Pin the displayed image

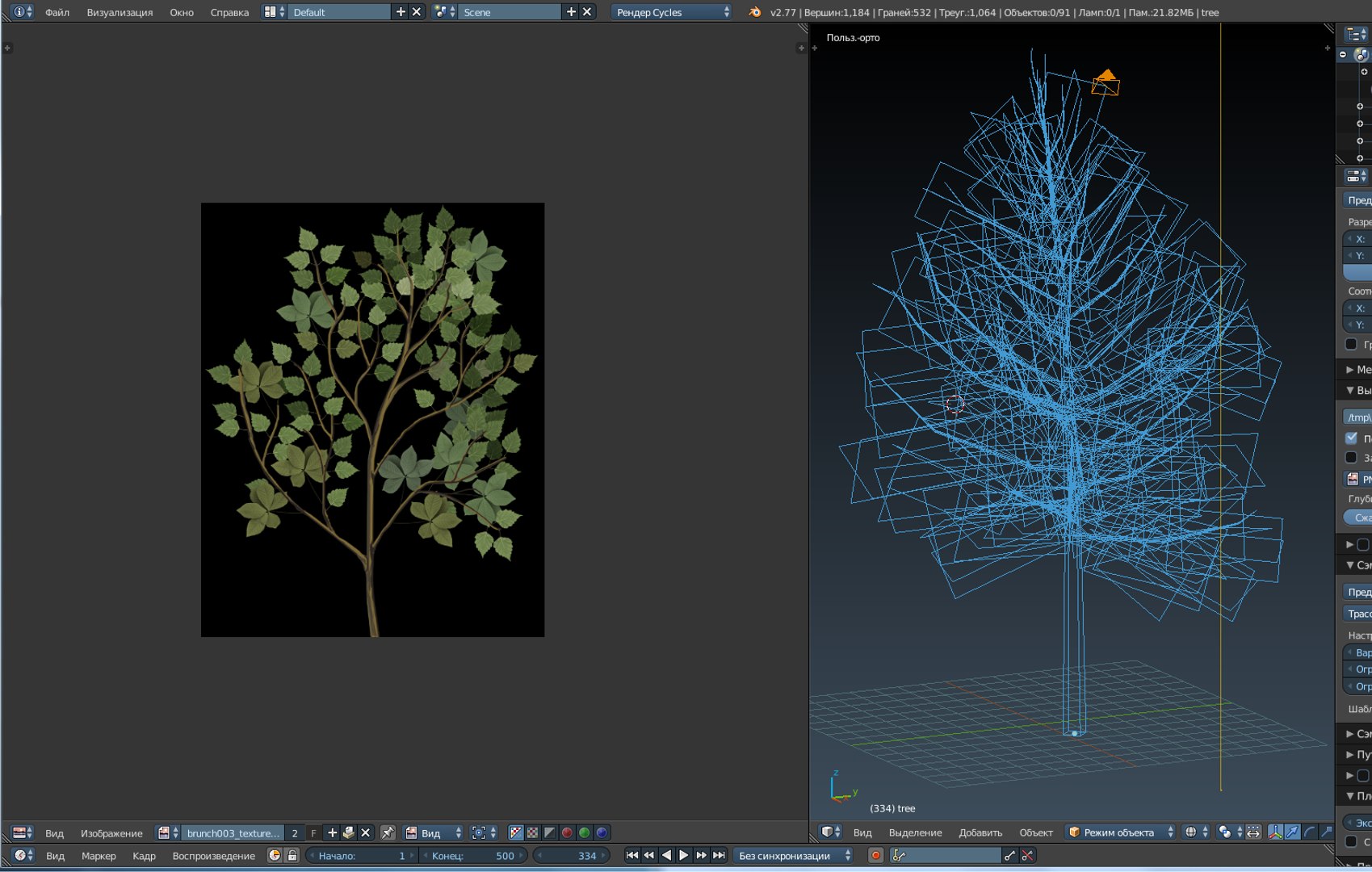[388, 832]
